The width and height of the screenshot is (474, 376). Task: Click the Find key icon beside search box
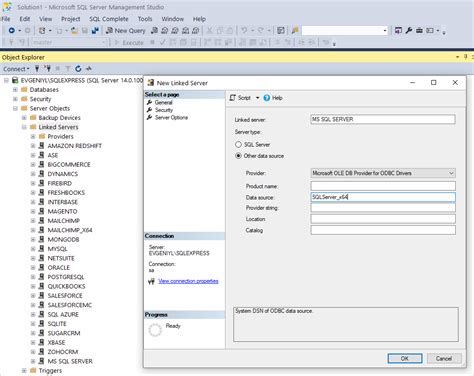point(295,30)
